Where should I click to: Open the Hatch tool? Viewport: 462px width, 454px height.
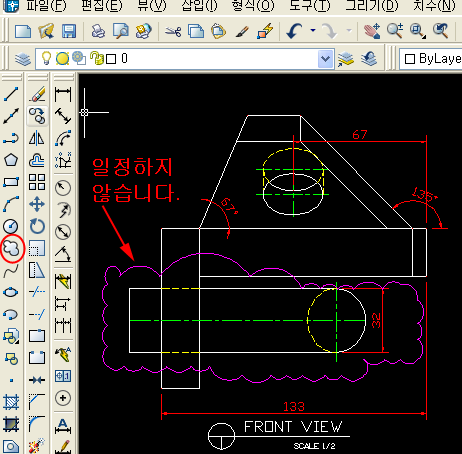pyautogui.click(x=11, y=402)
